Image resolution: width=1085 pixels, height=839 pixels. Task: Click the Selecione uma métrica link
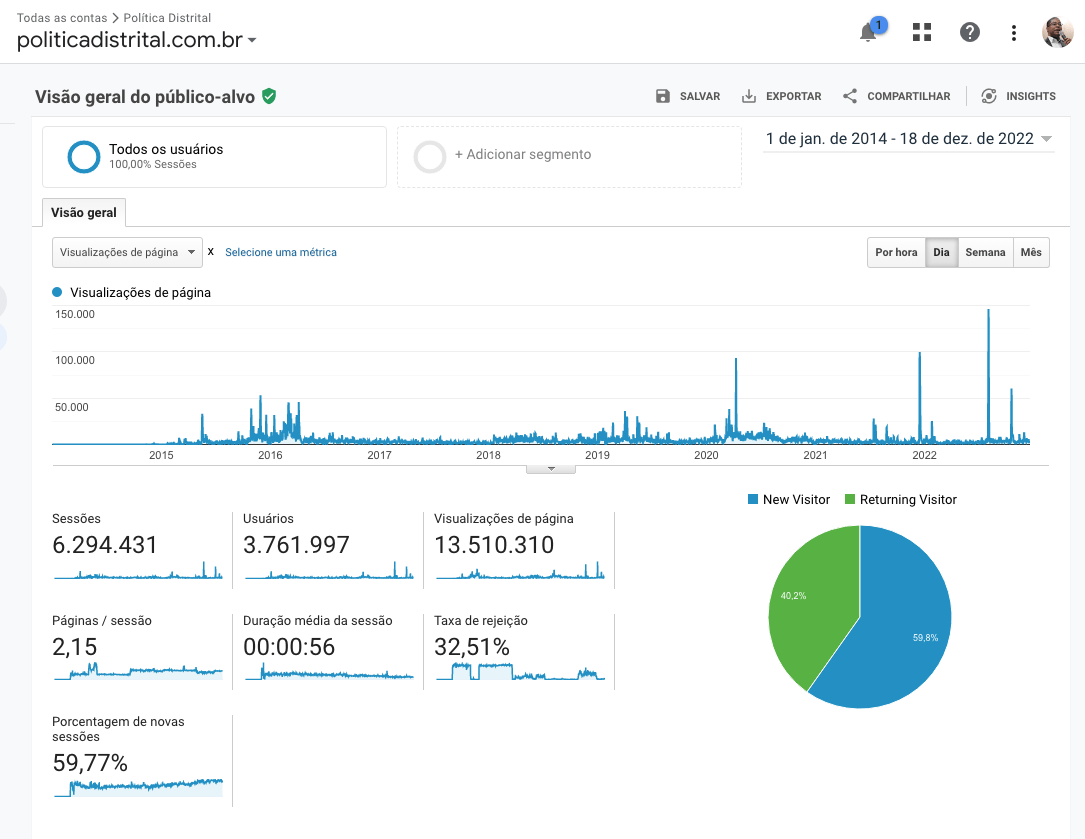click(281, 253)
